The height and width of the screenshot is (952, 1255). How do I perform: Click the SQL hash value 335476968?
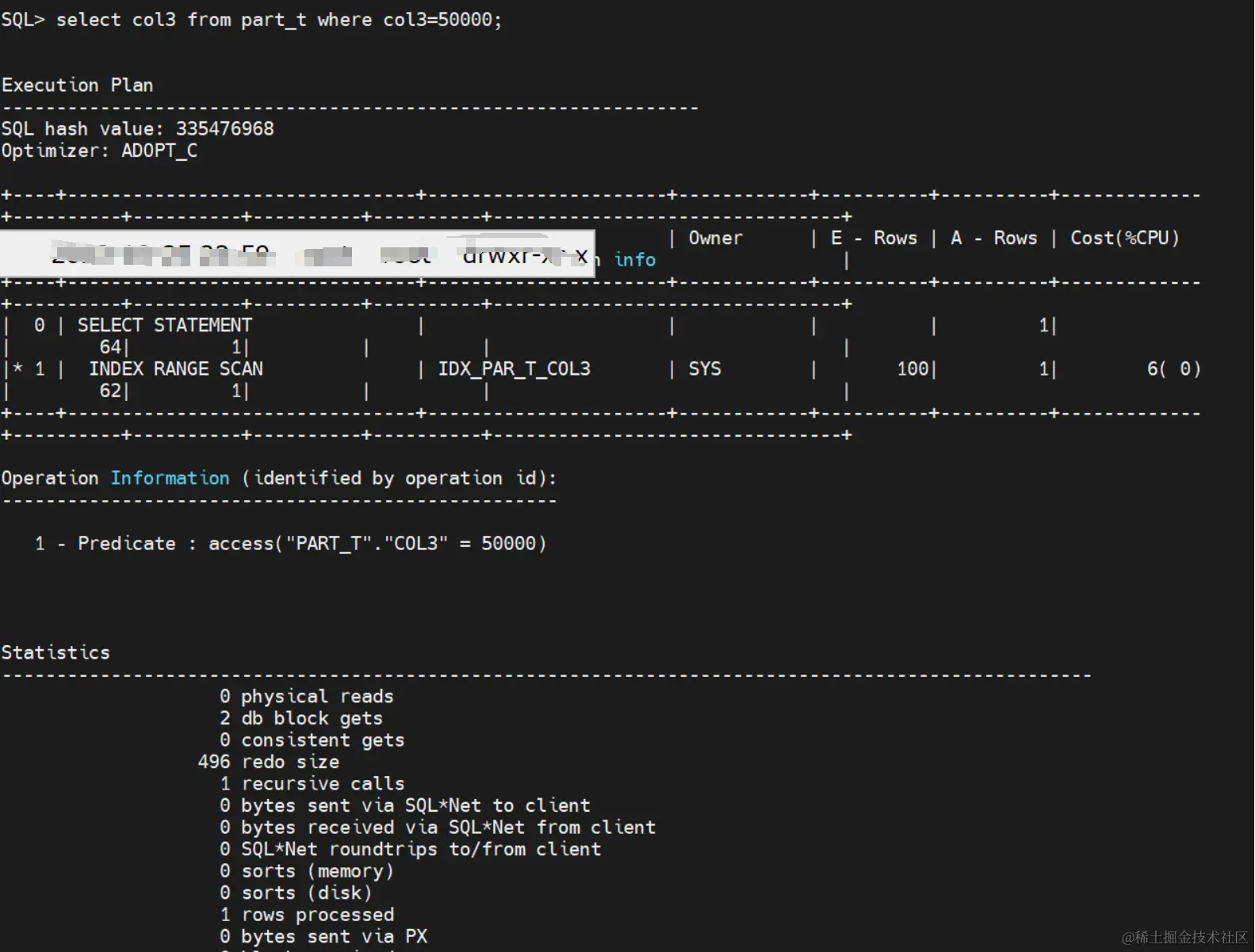tap(225, 128)
